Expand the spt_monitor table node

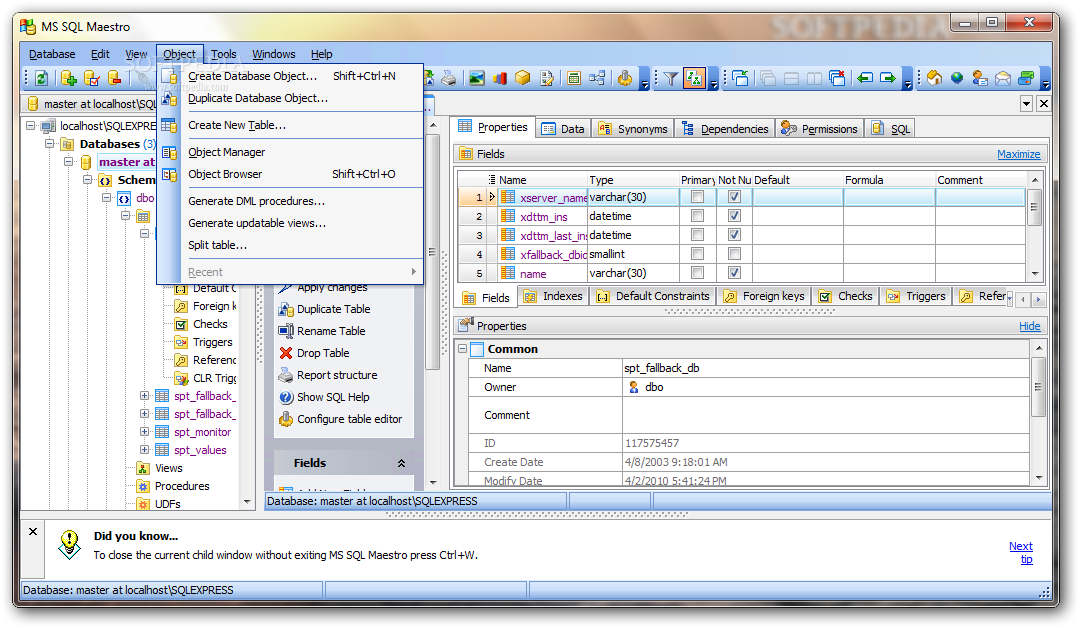pyautogui.click(x=145, y=432)
